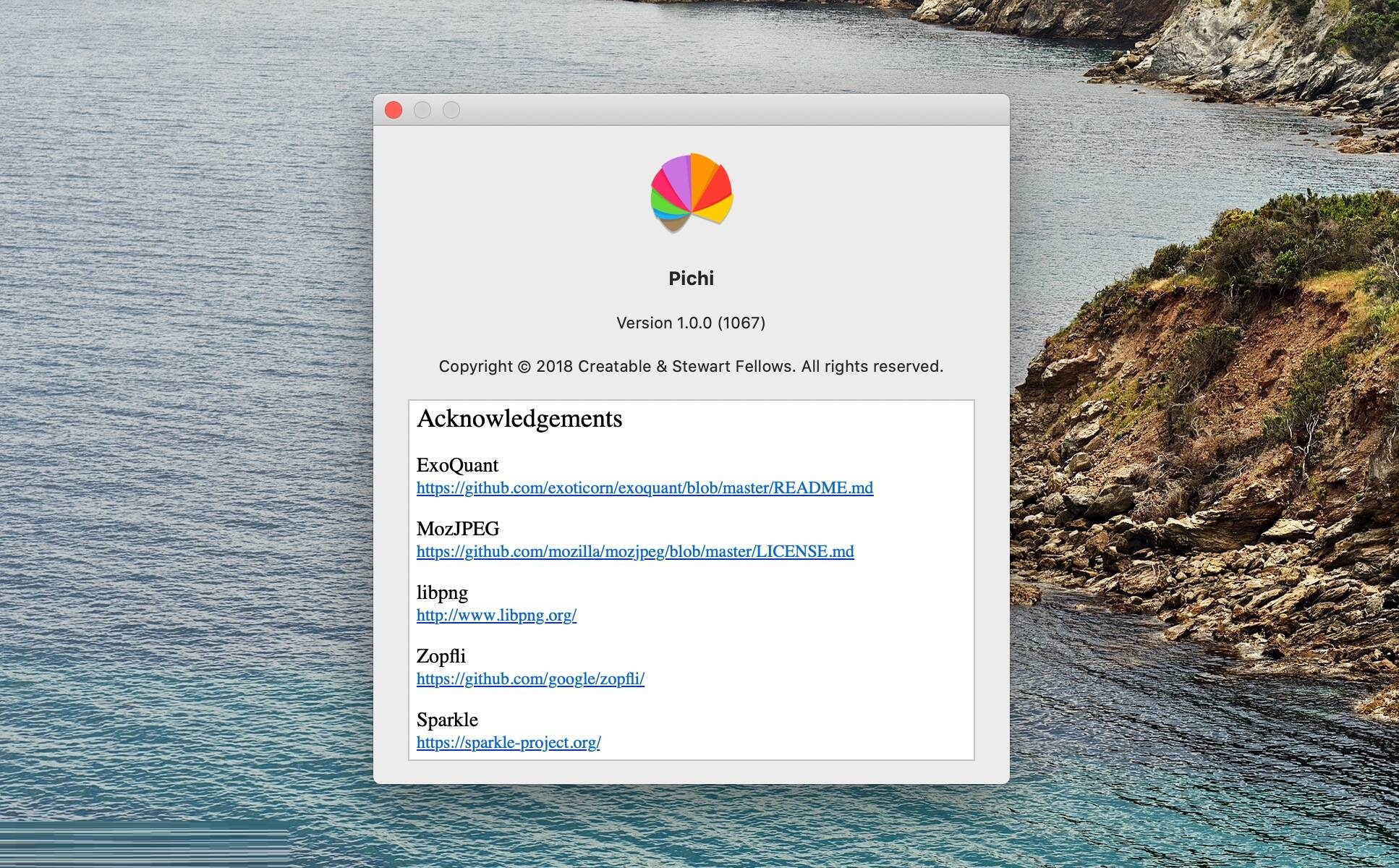Click the libpng library name

pyautogui.click(x=442, y=592)
